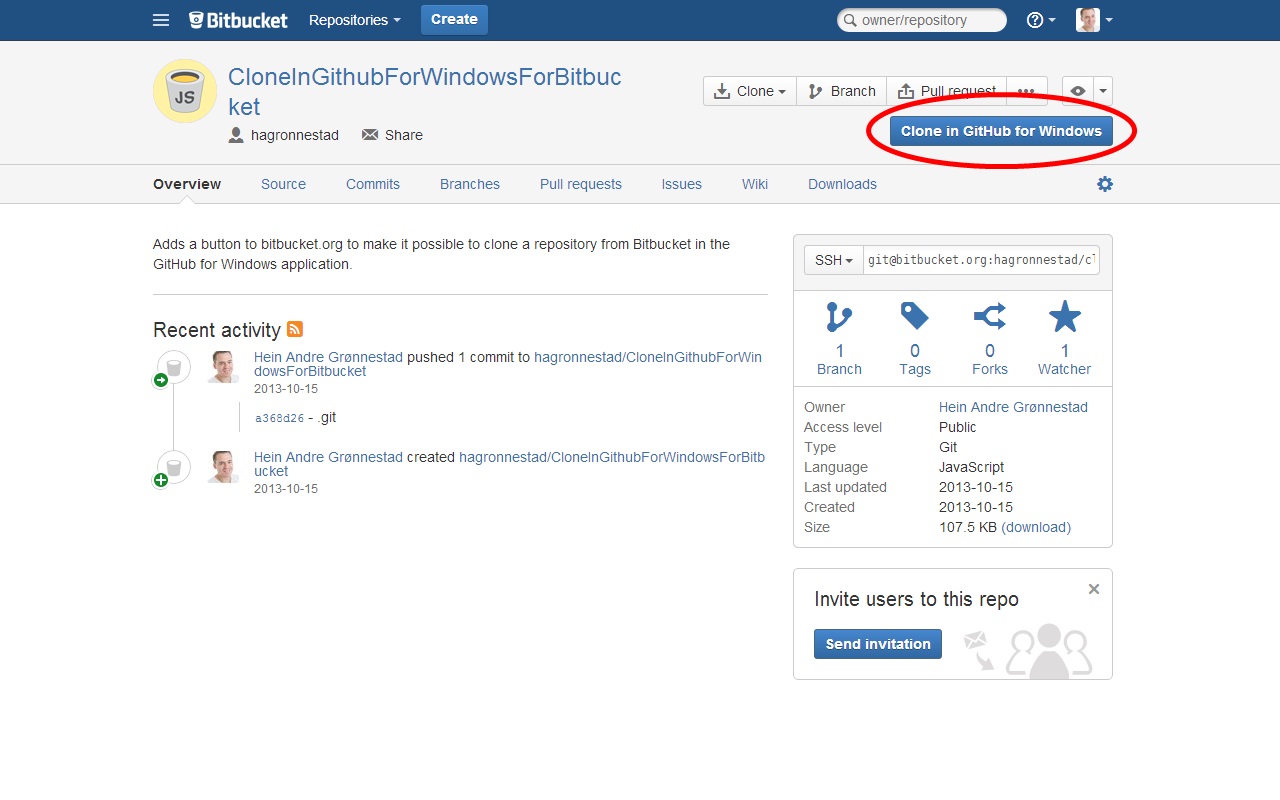Viewport: 1280px width, 800px height.
Task: Click the Size value 107.5 KB
Action: coord(968,527)
